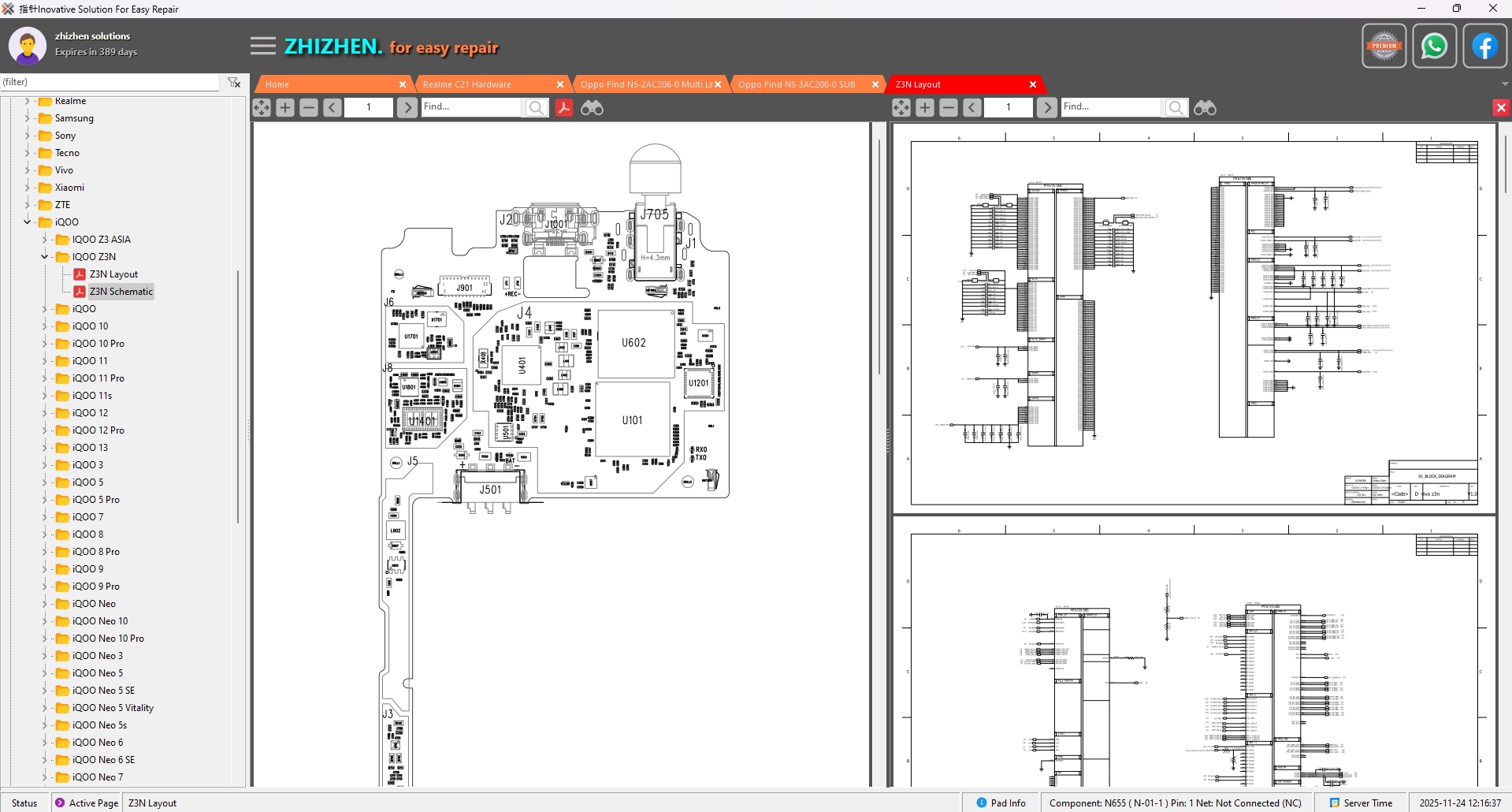Open the hamburger menu beside ZHIZHEN logo

263,46
